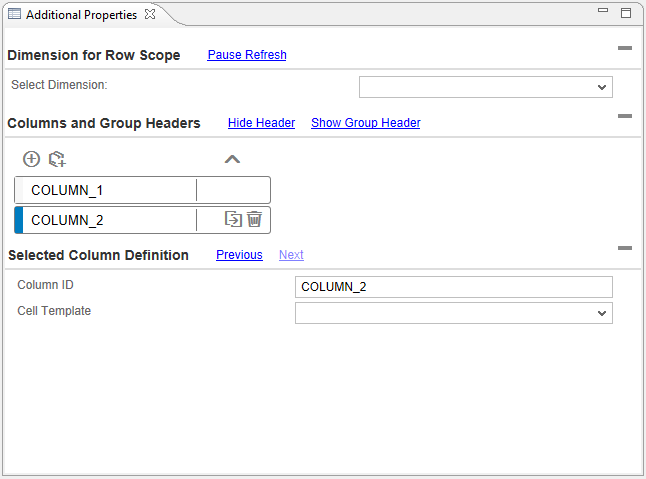
Task: Click the add group header icon
Action: coord(57,159)
